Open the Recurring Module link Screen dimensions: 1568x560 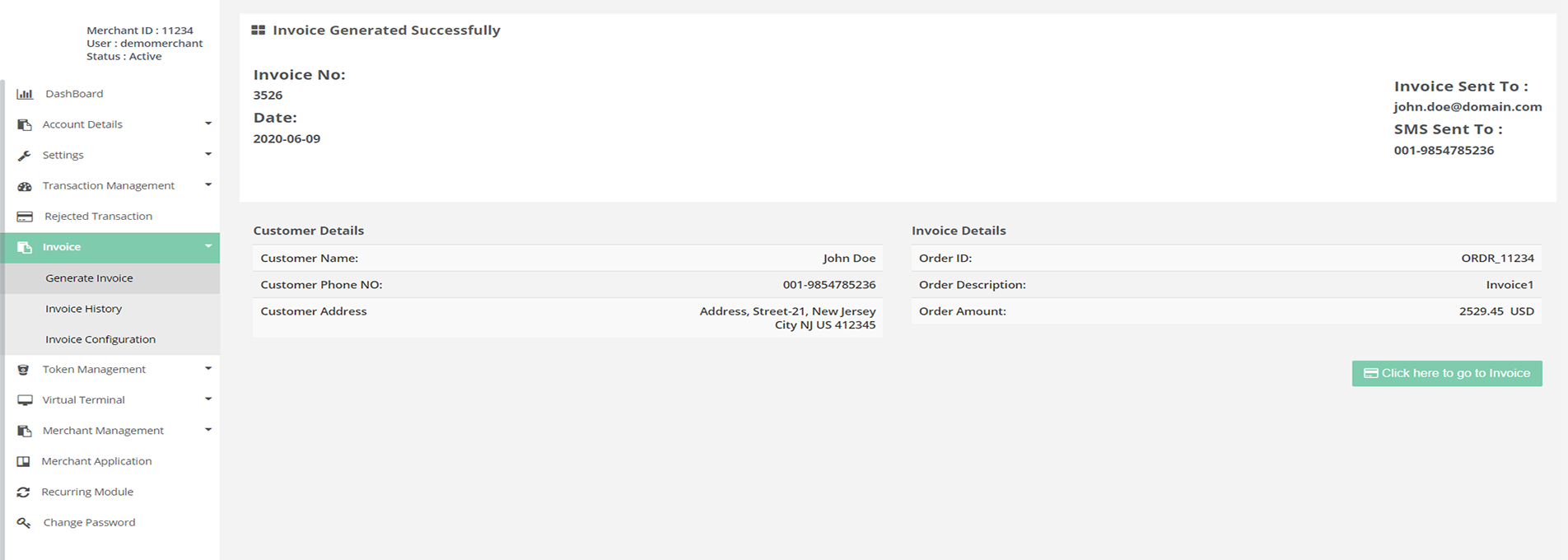coord(87,492)
